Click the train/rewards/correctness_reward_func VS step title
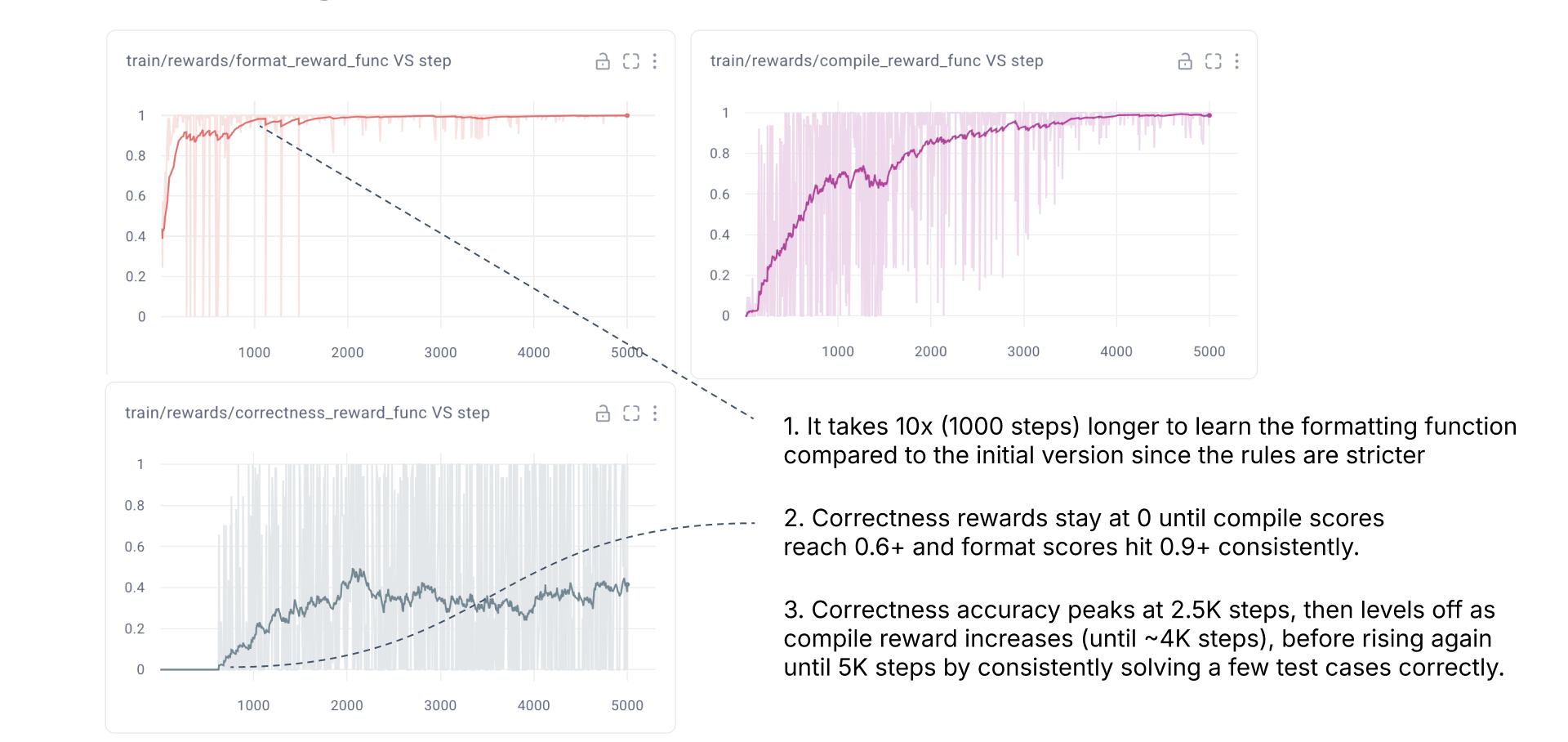This screenshot has height=742, width=1568. pos(307,413)
